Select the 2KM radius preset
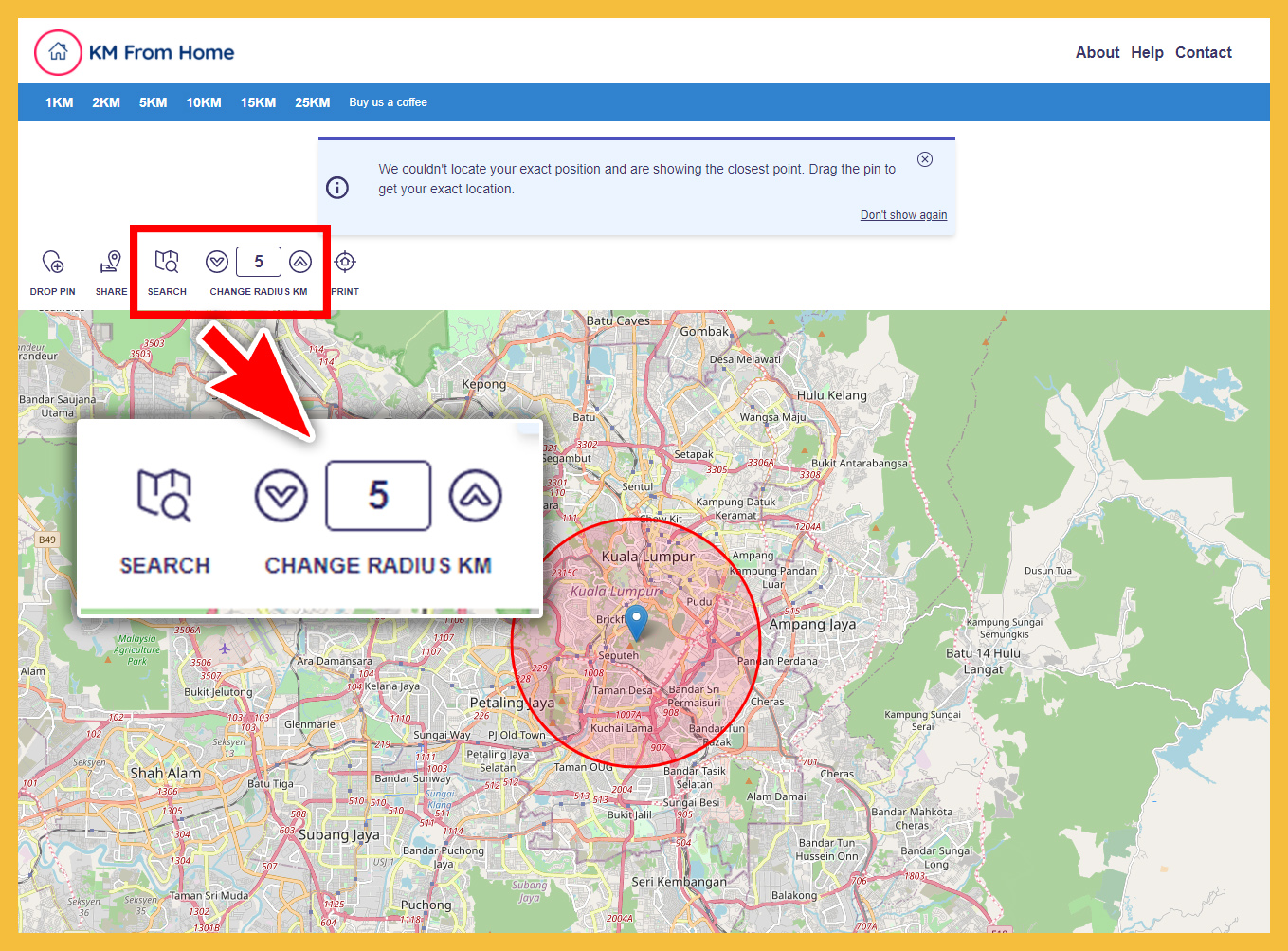1288x951 pixels. pos(106,102)
